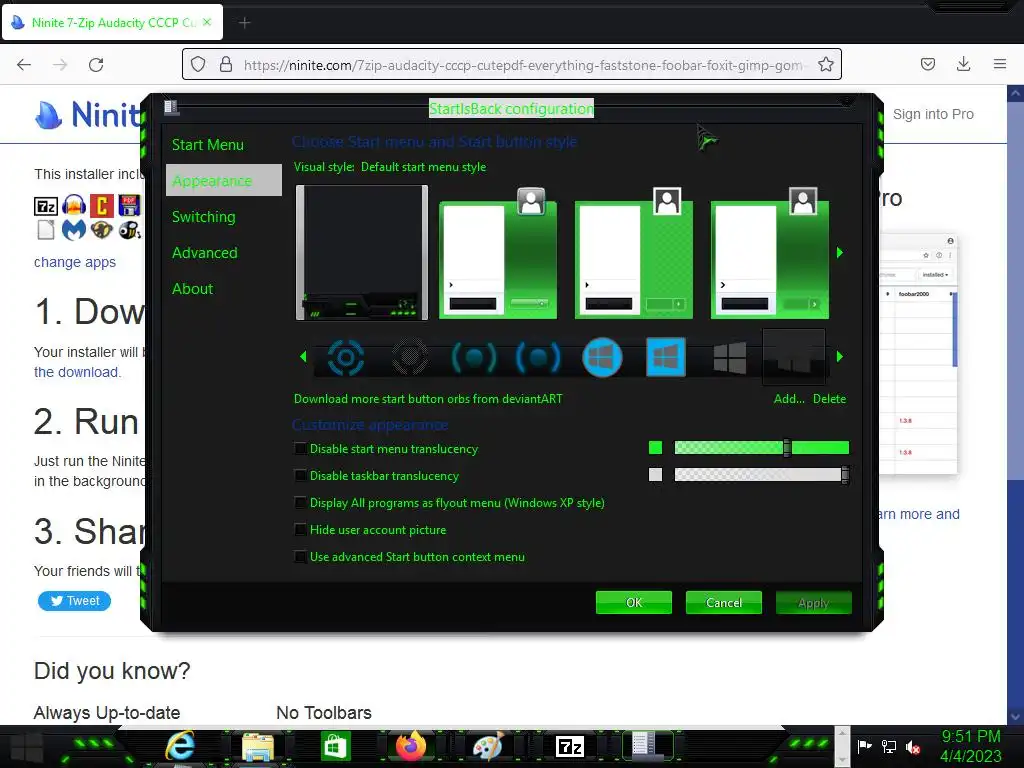This screenshot has width=1024, height=768.
Task: Show previous start button orbs
Action: coord(303,357)
